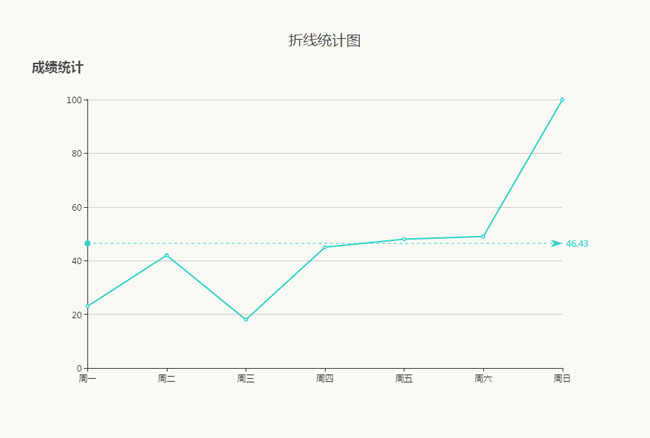Click the 20 y-axis label
The width and height of the screenshot is (650, 438).
coord(76,314)
